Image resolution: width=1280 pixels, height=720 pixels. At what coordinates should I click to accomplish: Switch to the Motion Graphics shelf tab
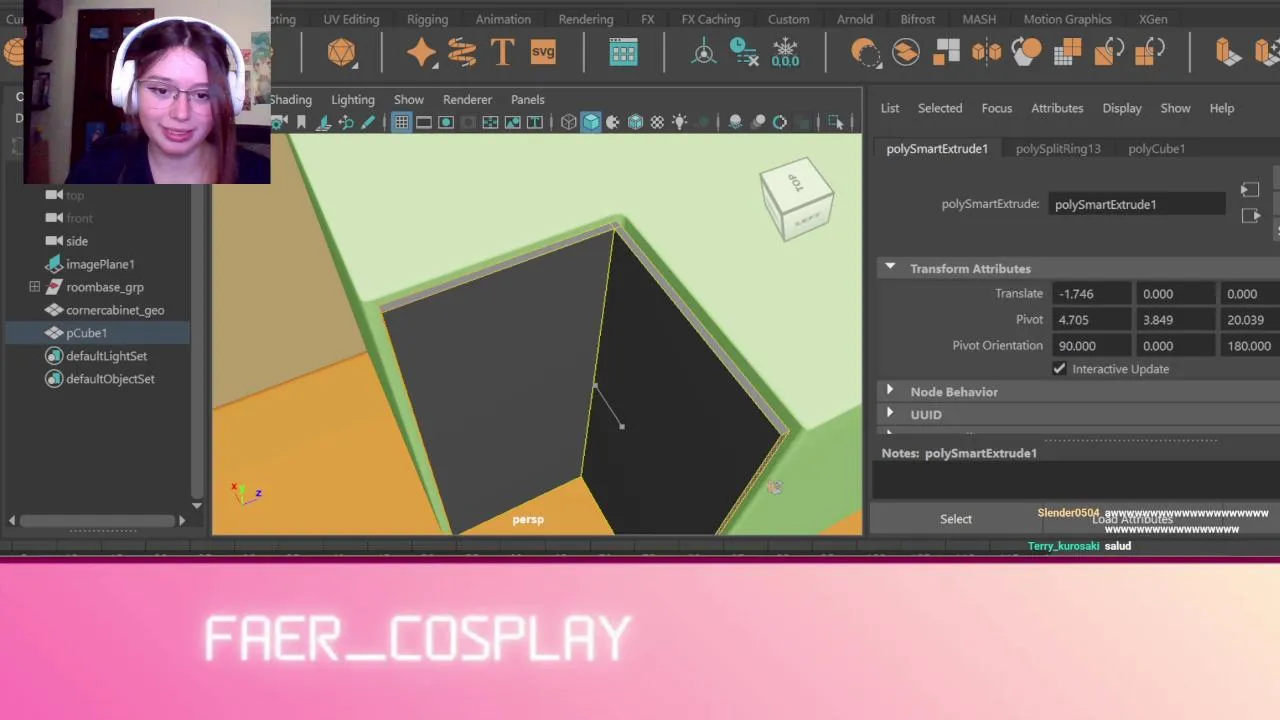(1067, 19)
